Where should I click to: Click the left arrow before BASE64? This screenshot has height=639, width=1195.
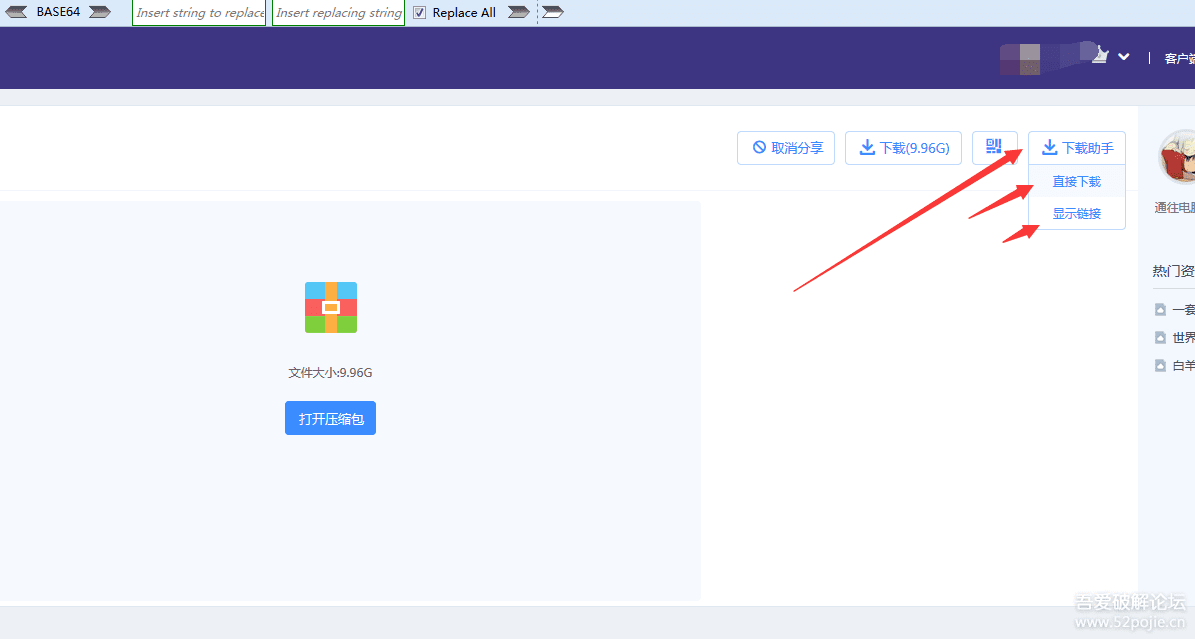pyautogui.click(x=17, y=12)
